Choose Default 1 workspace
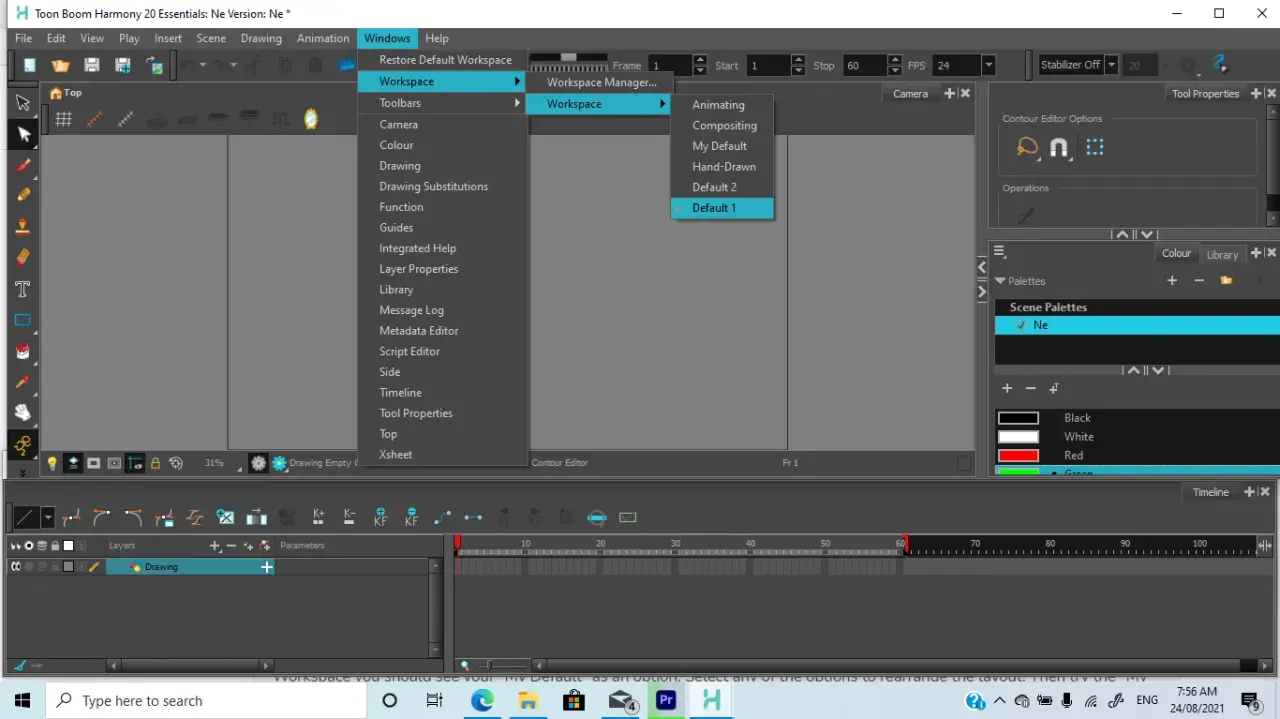 point(722,208)
